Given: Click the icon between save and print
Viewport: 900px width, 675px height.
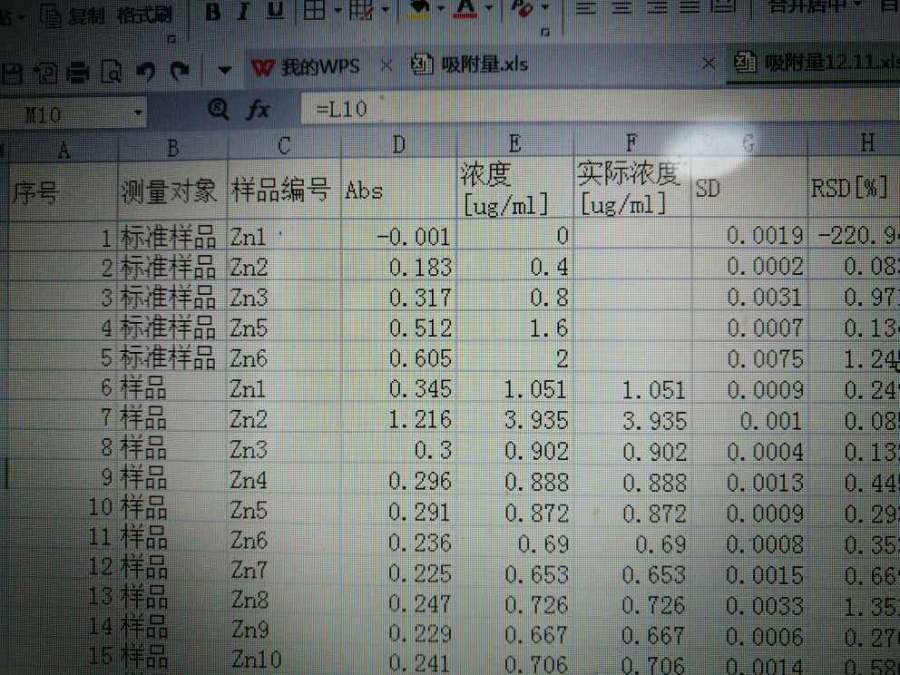Looking at the screenshot, I should (45, 73).
